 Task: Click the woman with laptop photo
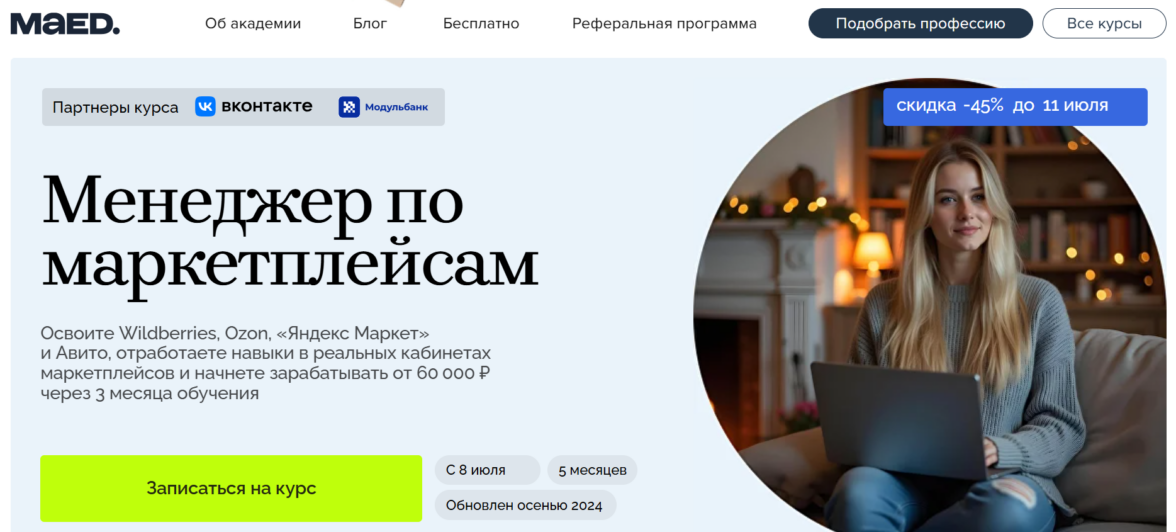tap(930, 304)
